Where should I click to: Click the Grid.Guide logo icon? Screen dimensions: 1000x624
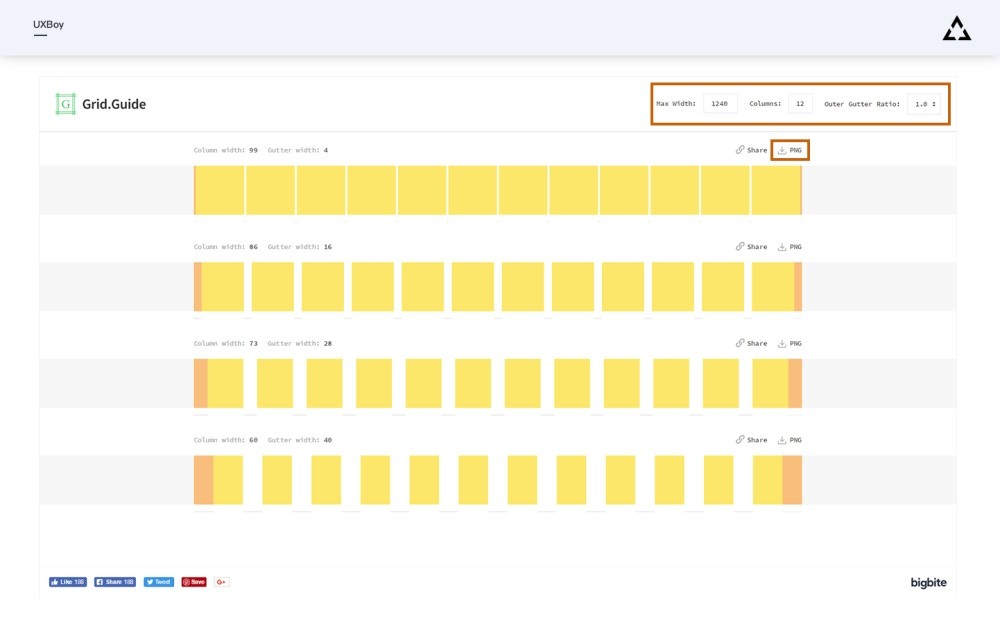(65, 103)
